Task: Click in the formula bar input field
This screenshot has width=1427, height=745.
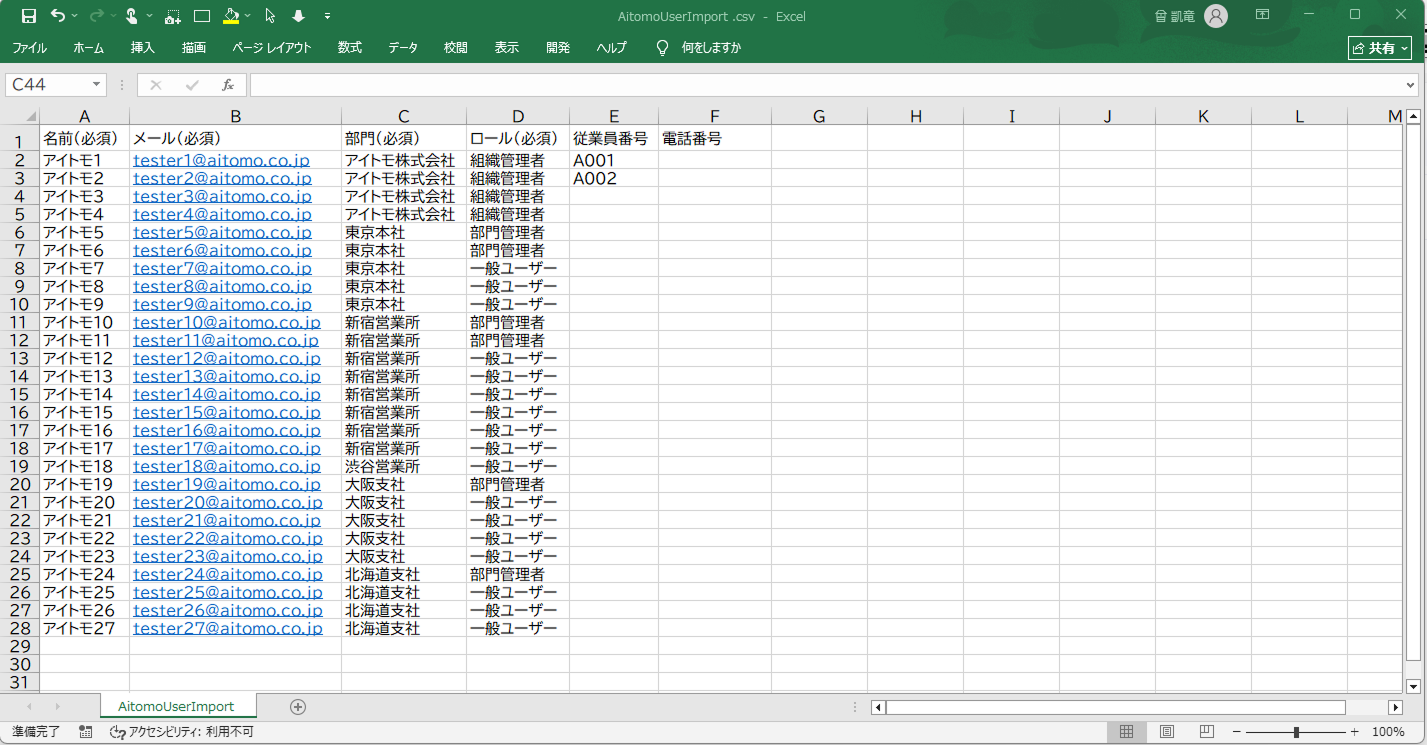Action: point(830,85)
